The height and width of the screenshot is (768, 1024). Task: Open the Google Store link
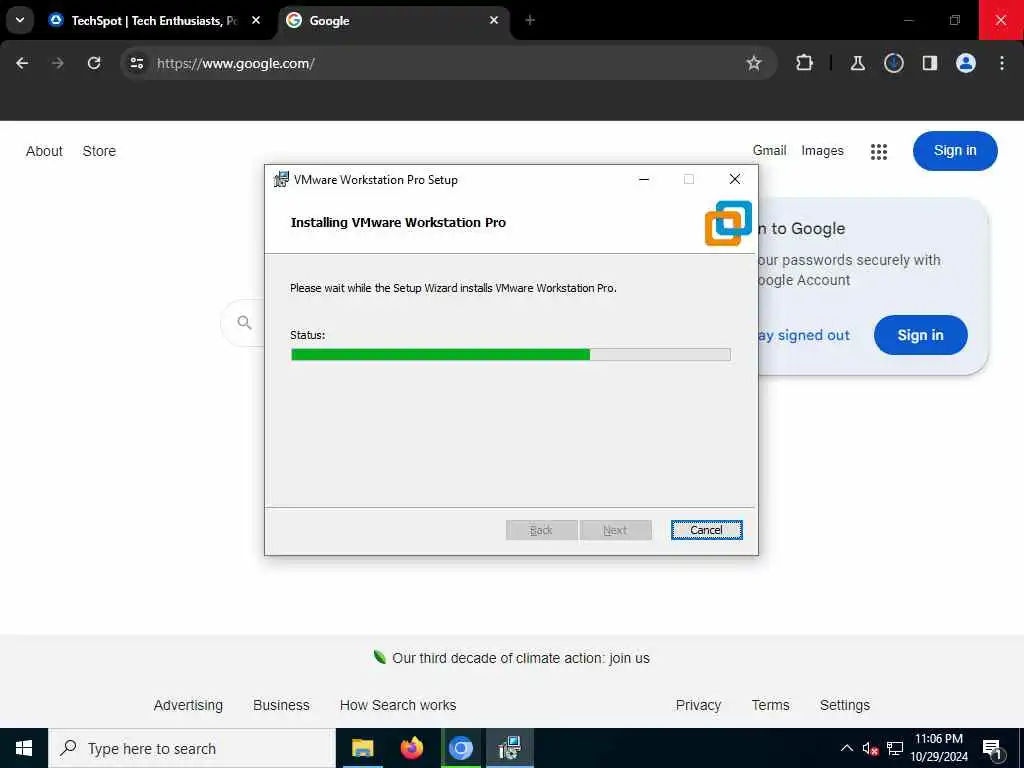(99, 151)
